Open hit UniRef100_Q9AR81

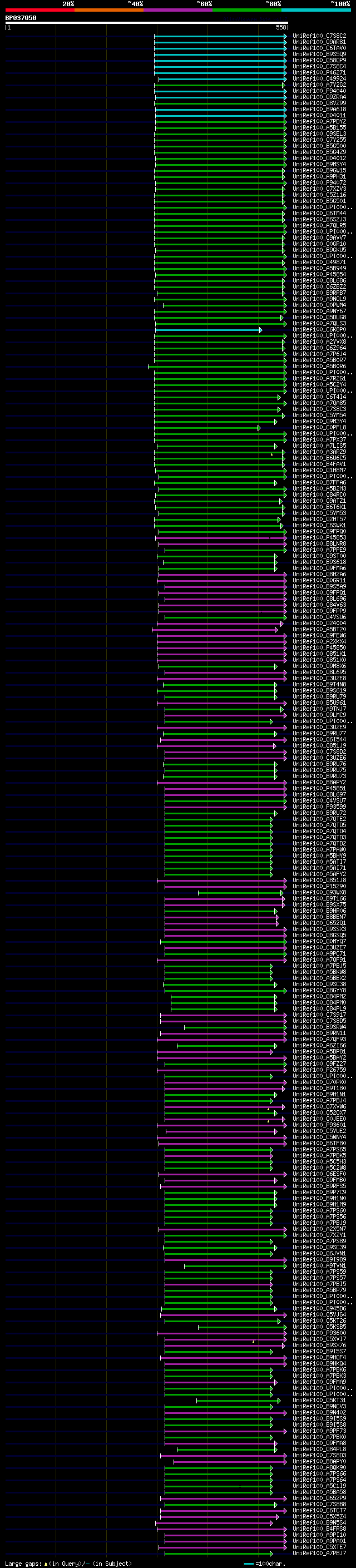click(x=319, y=42)
